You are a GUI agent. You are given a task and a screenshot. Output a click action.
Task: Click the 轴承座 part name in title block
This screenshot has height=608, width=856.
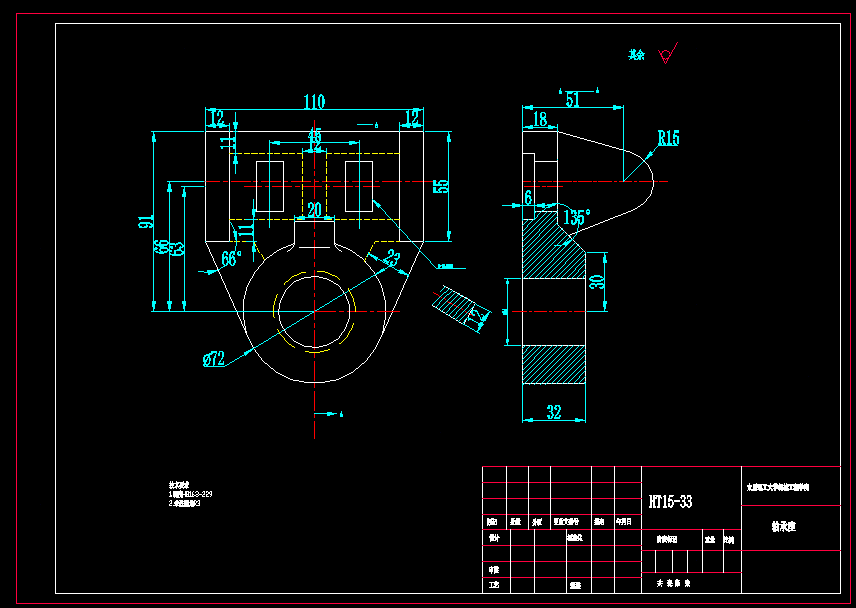click(x=783, y=526)
